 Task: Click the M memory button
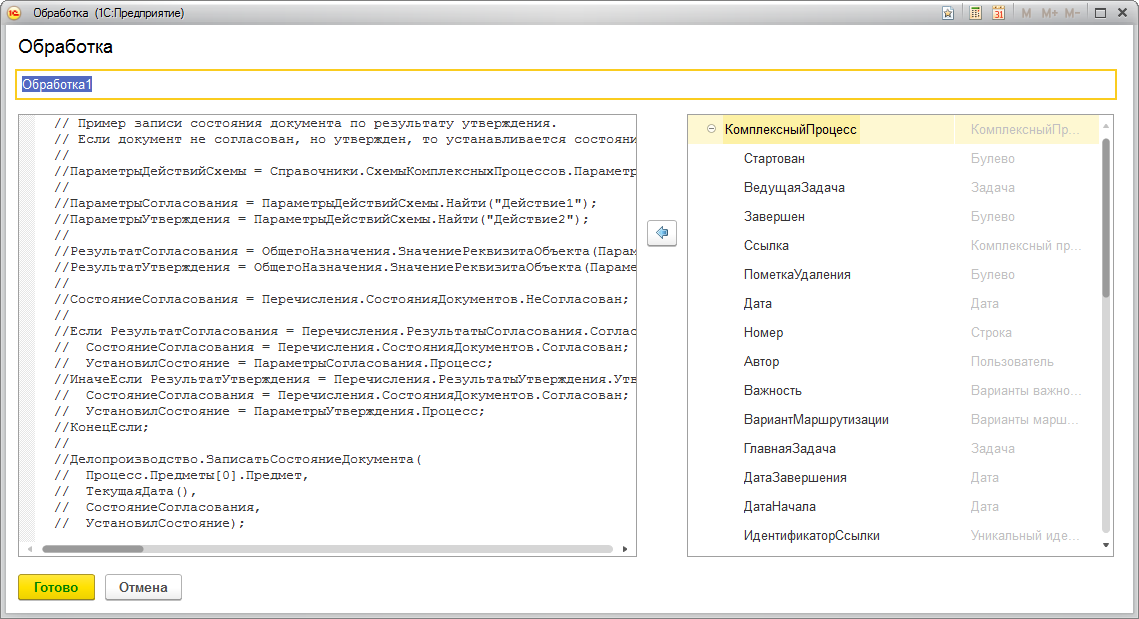(1026, 13)
